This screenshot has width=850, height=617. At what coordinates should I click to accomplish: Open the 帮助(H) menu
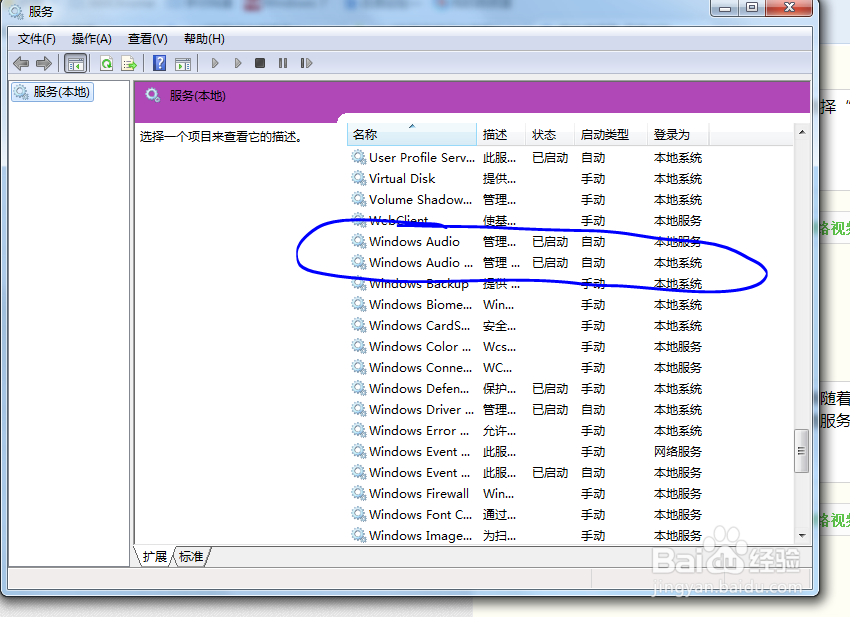click(x=204, y=39)
